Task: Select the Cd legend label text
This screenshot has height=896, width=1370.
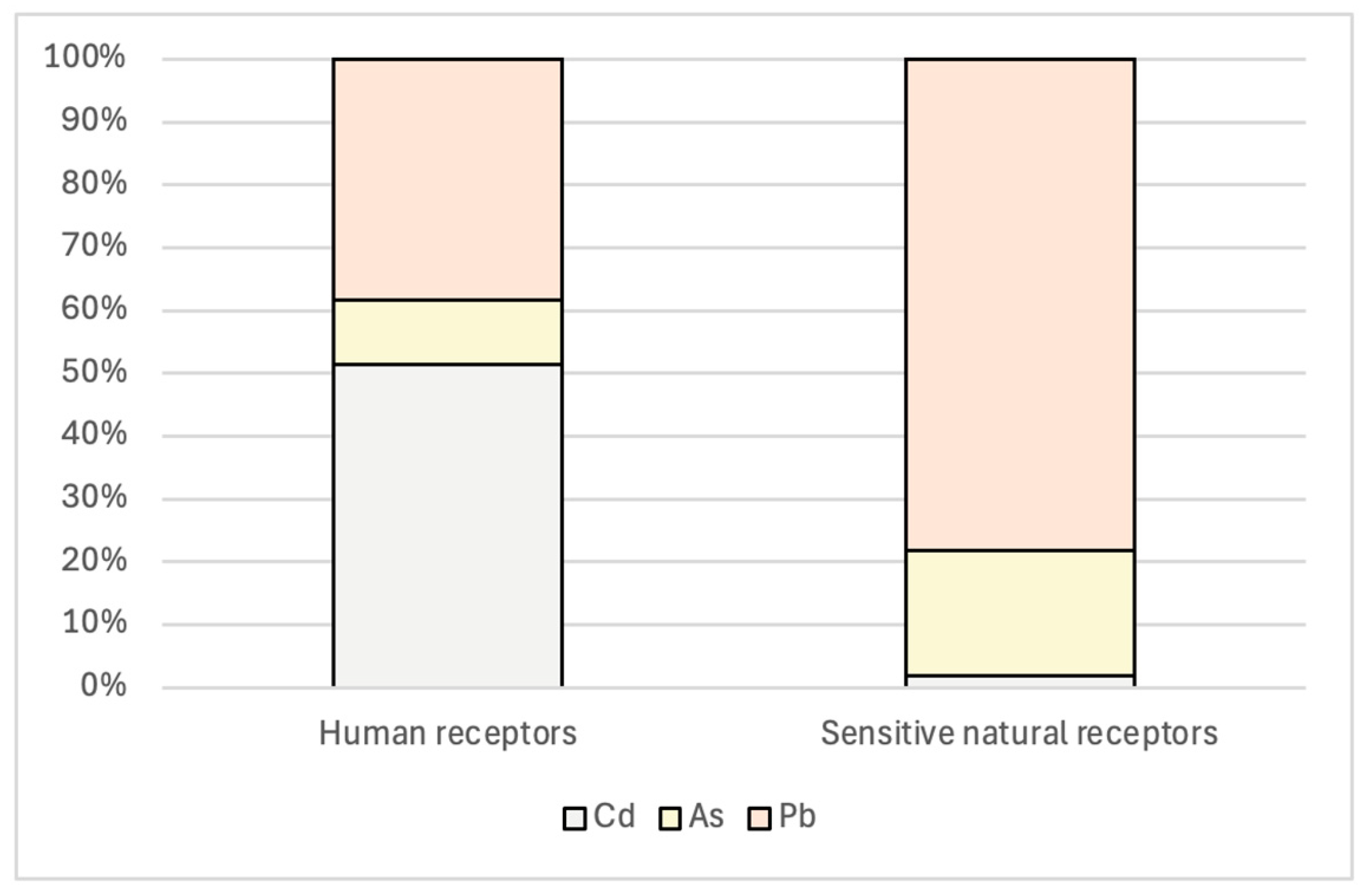Action: point(614,816)
